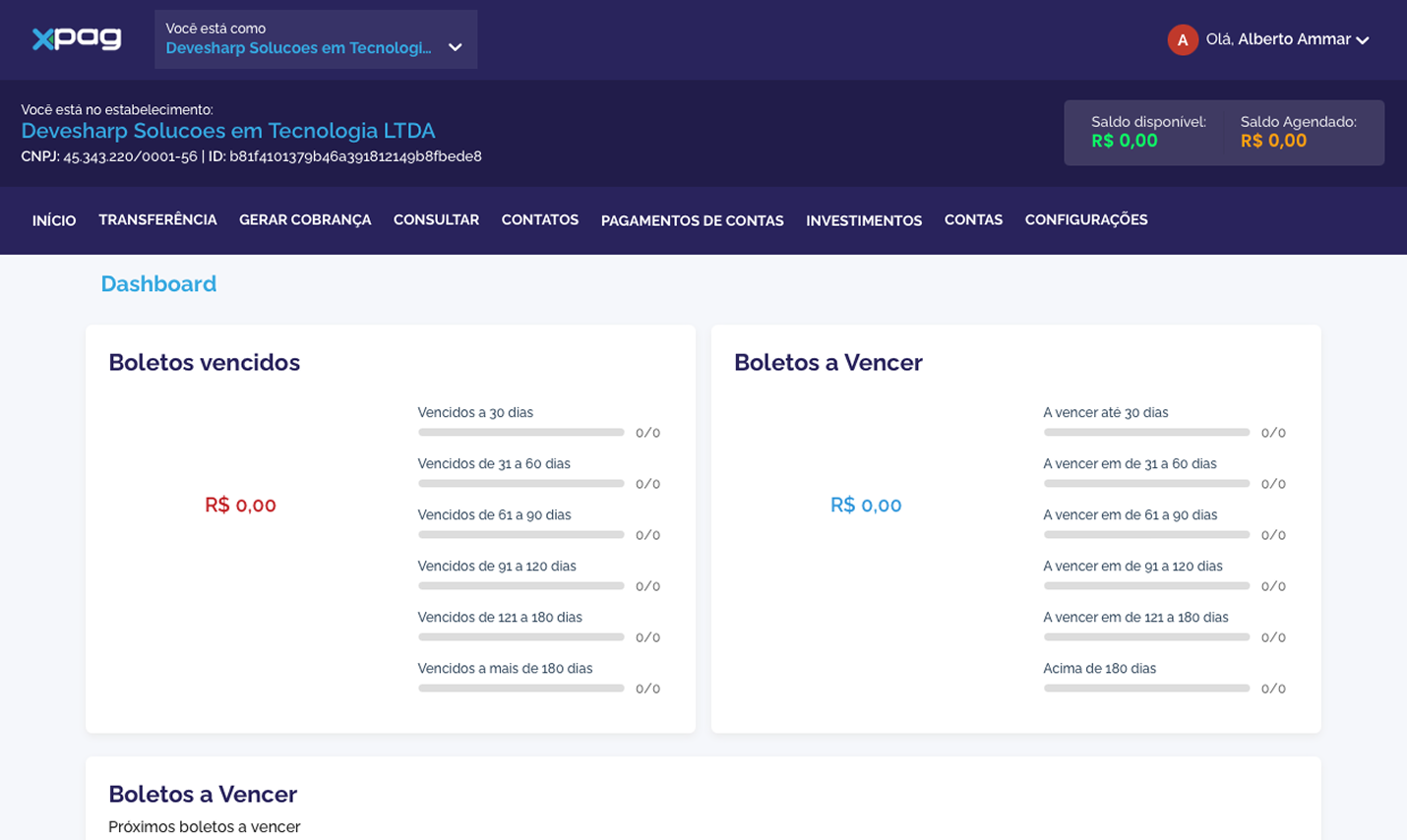Click the Saldo Agendado R$ 0,00 value
The height and width of the screenshot is (840, 1407).
(1273, 141)
